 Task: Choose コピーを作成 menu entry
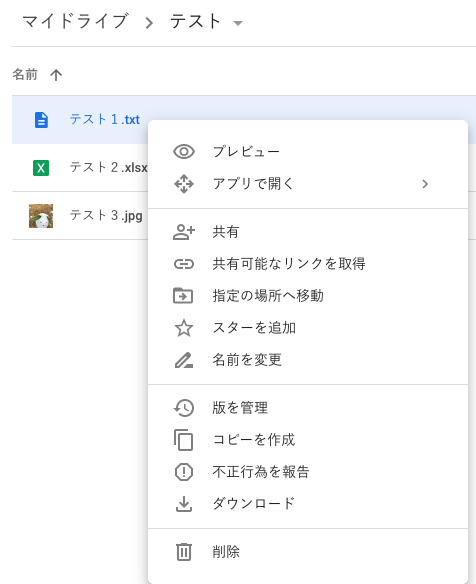tap(308, 440)
